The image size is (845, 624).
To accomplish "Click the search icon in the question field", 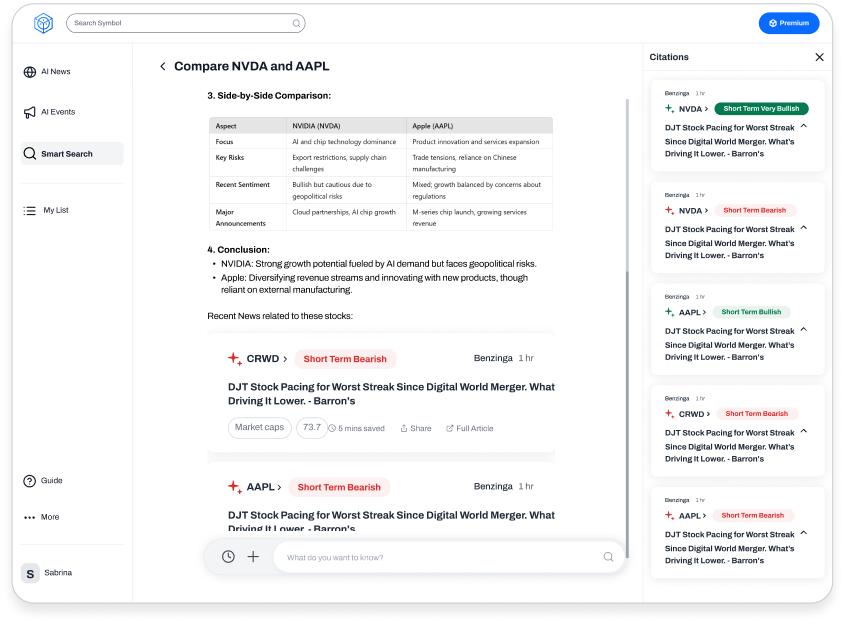I will 608,557.
